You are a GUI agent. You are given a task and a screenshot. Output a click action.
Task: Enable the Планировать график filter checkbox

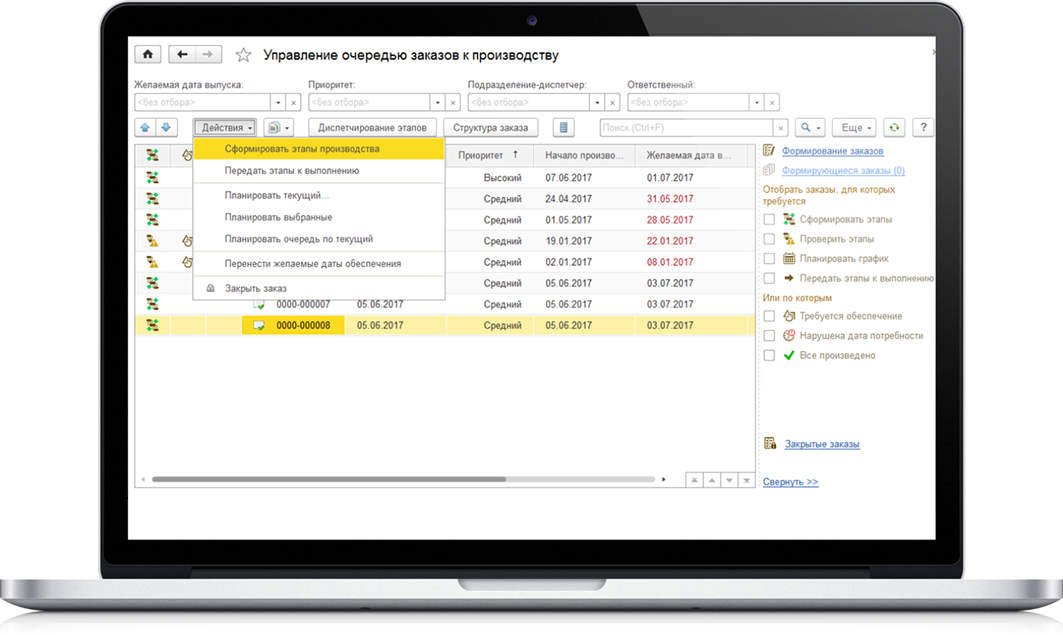tap(769, 258)
